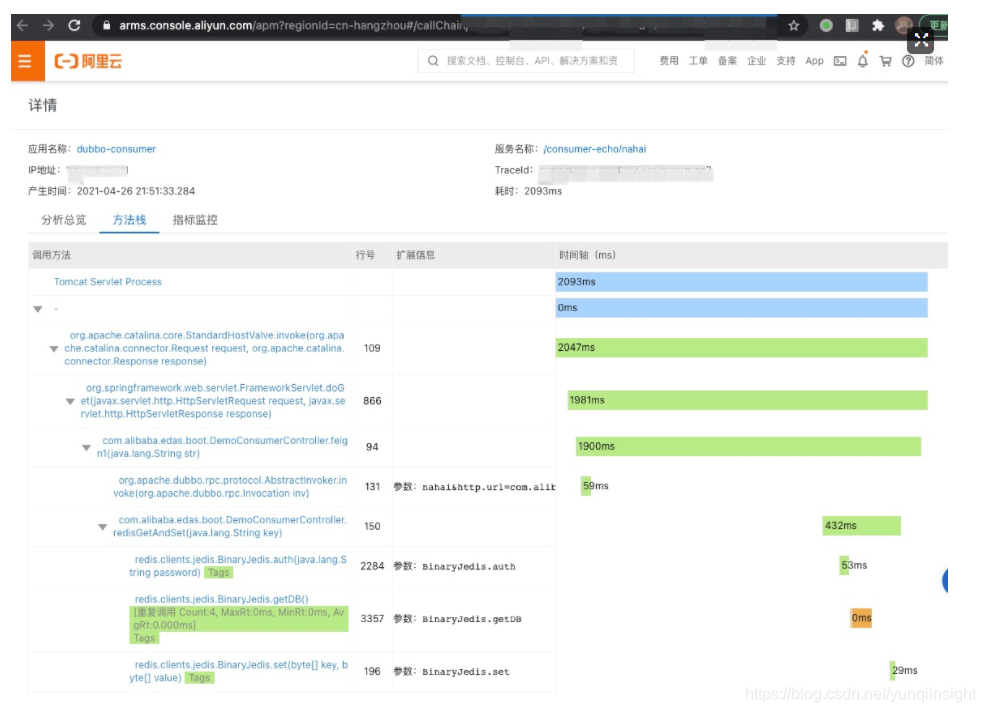Collapse the FrameworkServlet.doGet node

[x=70, y=401]
